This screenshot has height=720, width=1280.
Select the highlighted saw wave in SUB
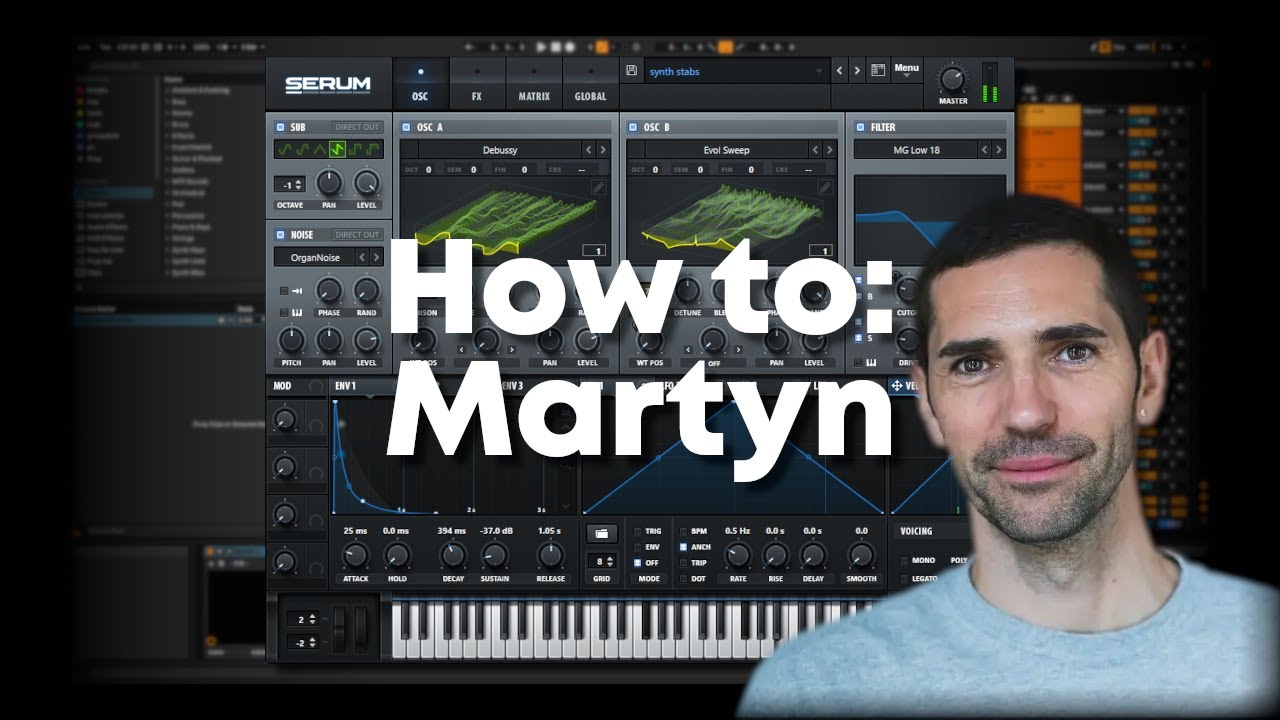tap(338, 149)
